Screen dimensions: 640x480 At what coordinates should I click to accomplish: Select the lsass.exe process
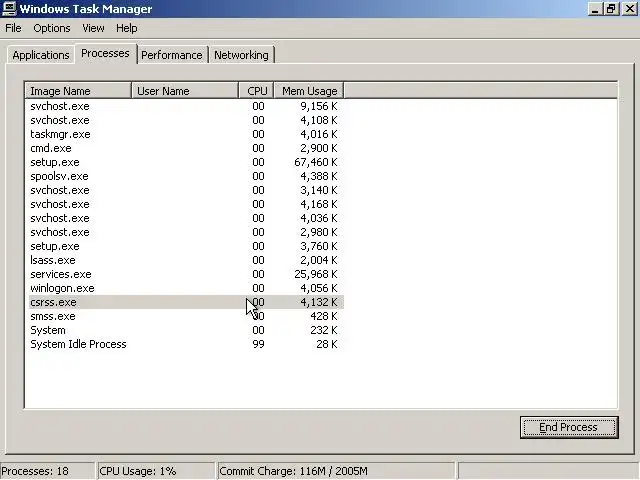186,260
